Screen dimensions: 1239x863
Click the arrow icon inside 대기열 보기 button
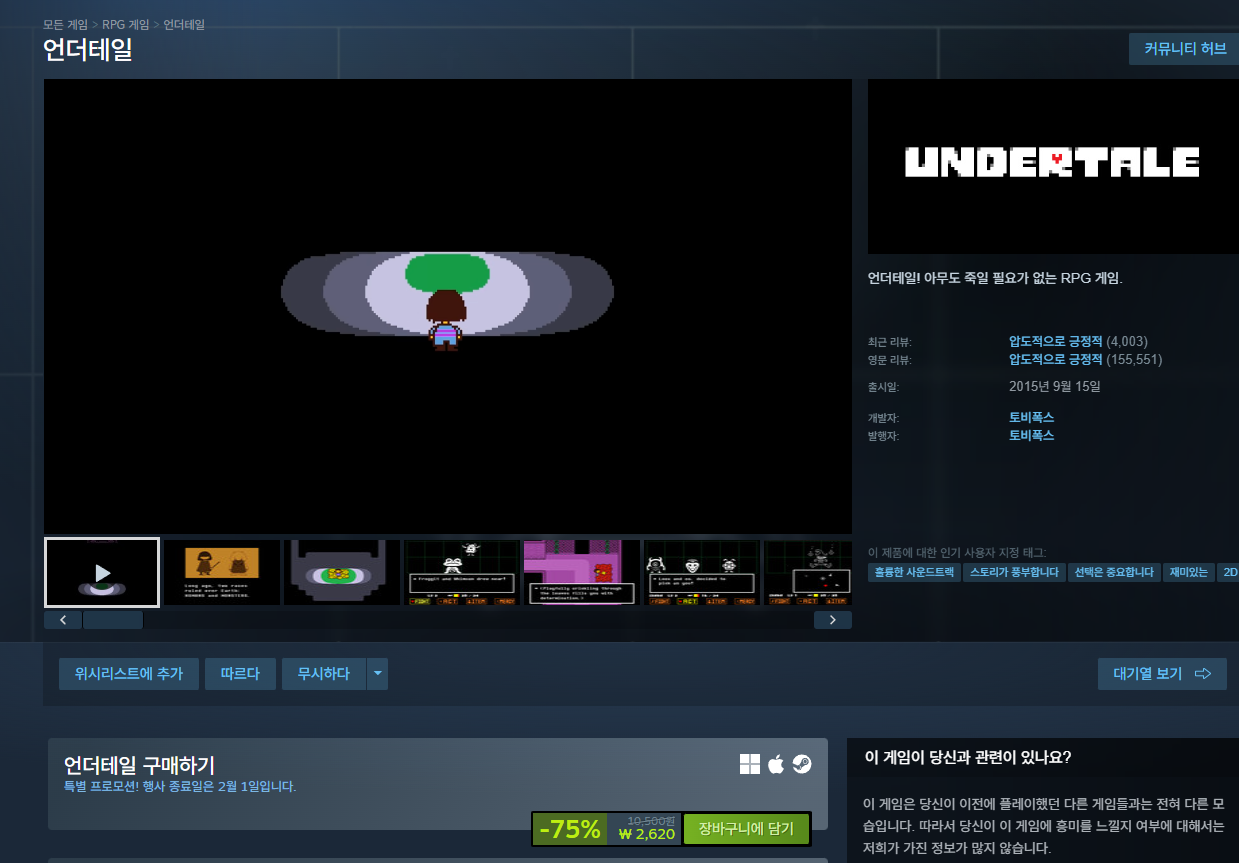[x=1202, y=673]
